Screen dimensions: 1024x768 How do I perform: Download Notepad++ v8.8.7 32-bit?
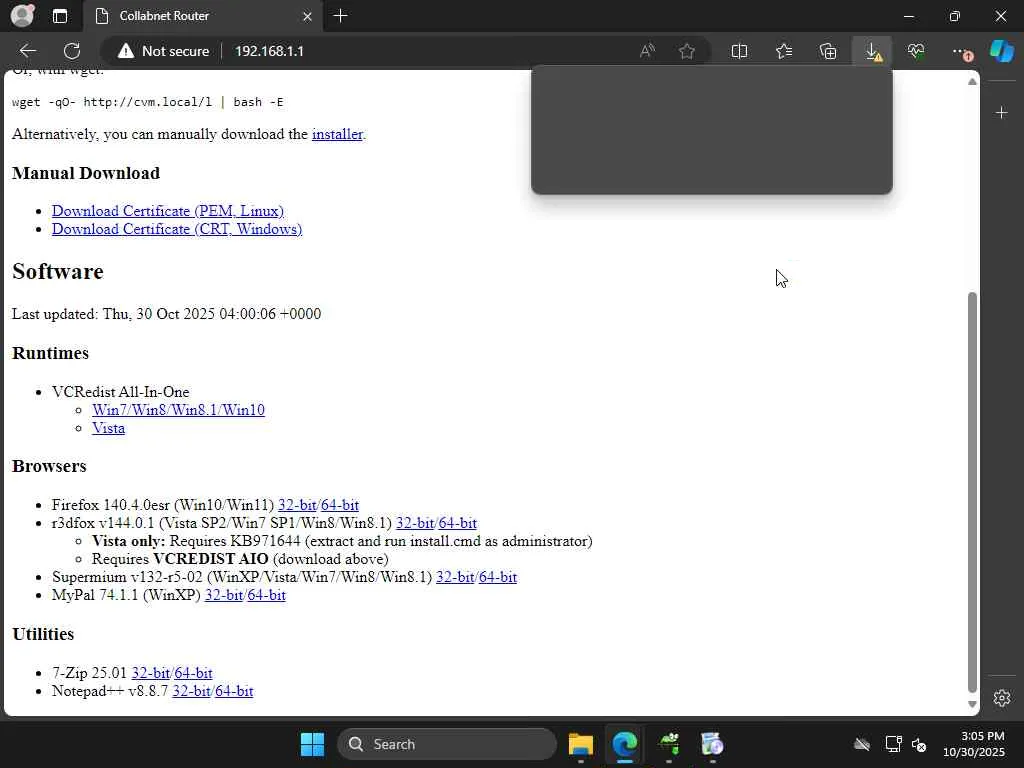click(191, 691)
